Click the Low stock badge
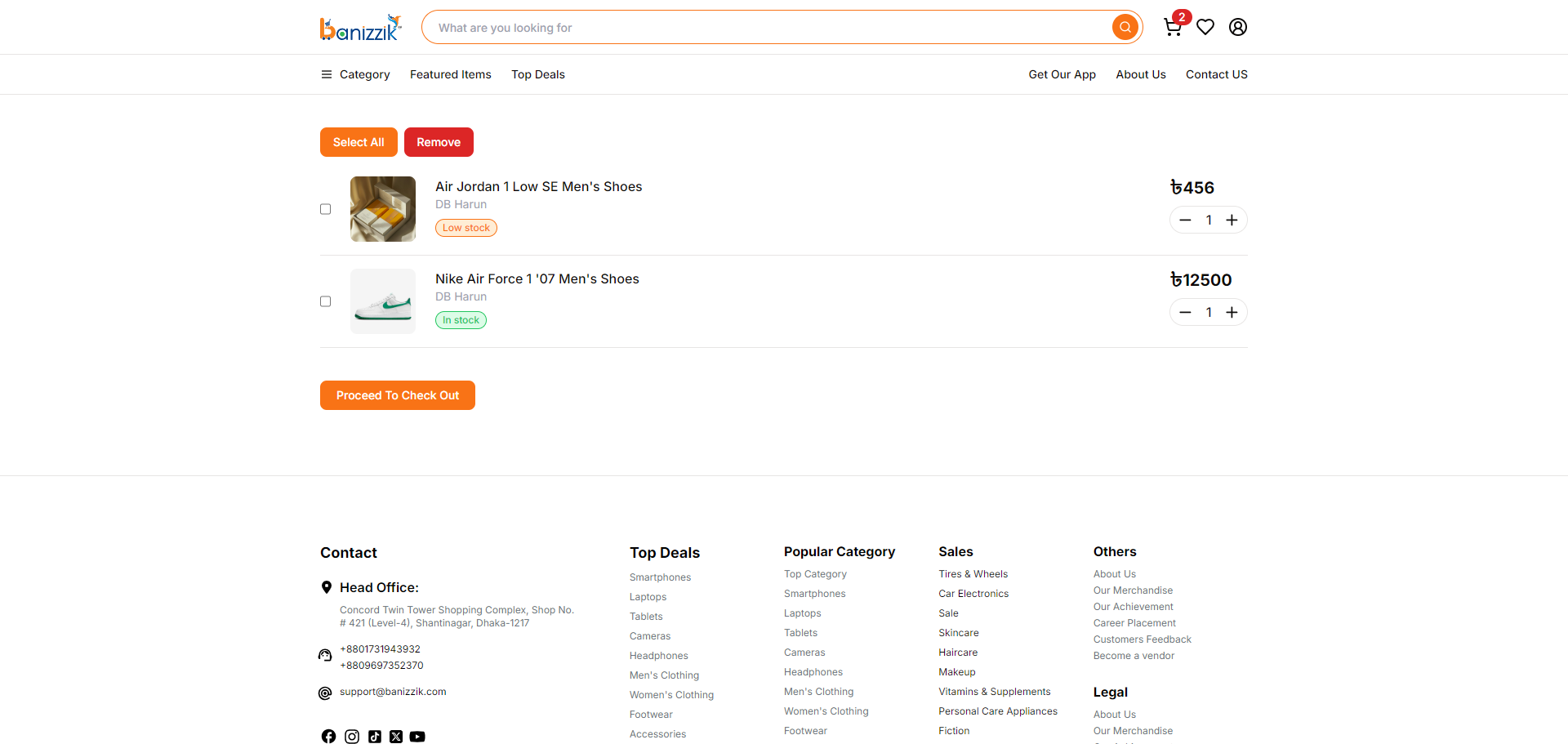1568x744 pixels. [x=466, y=228]
